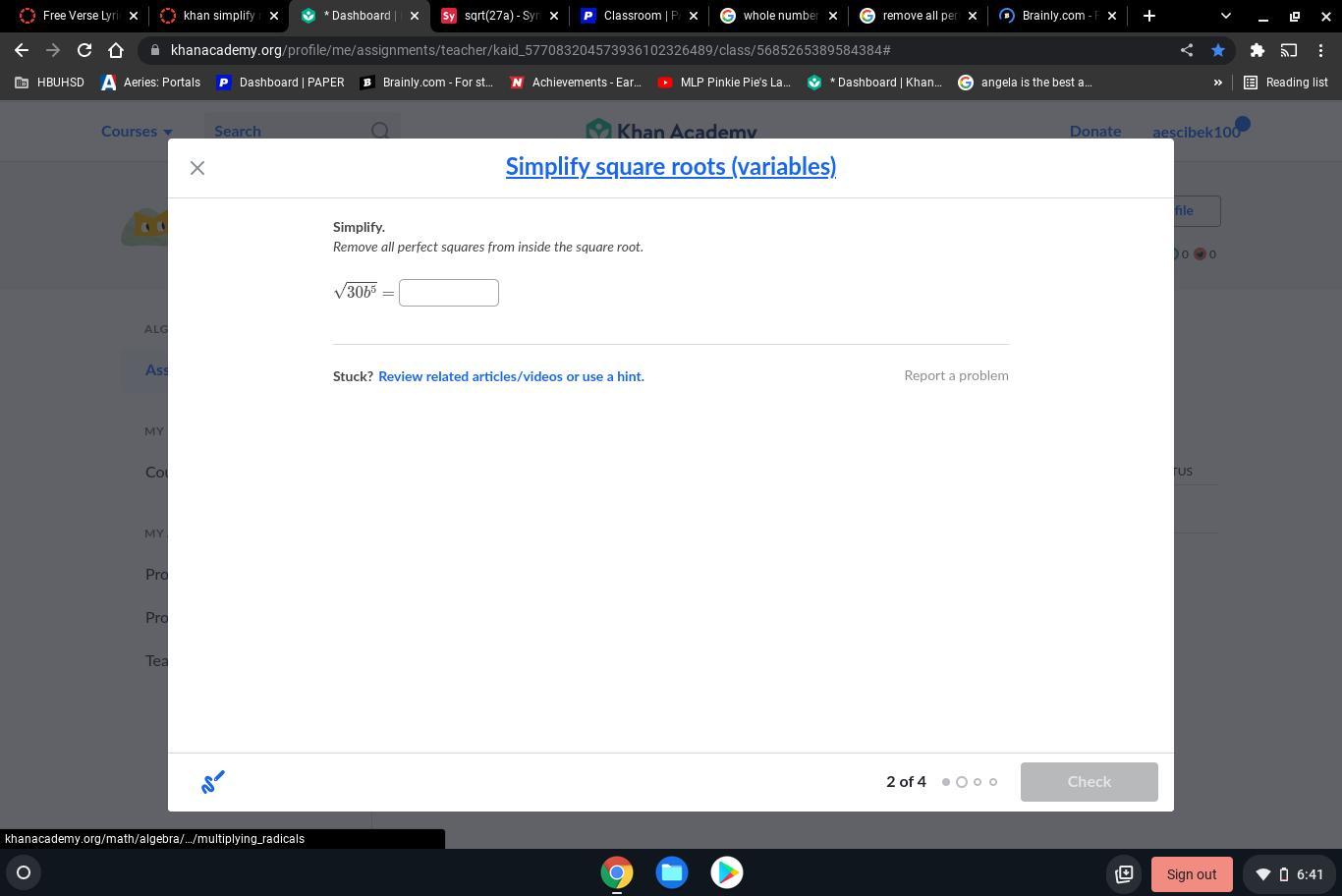Viewport: 1342px width, 896px height.
Task: Open Aeries: Portals bookmark
Action: coord(150,83)
